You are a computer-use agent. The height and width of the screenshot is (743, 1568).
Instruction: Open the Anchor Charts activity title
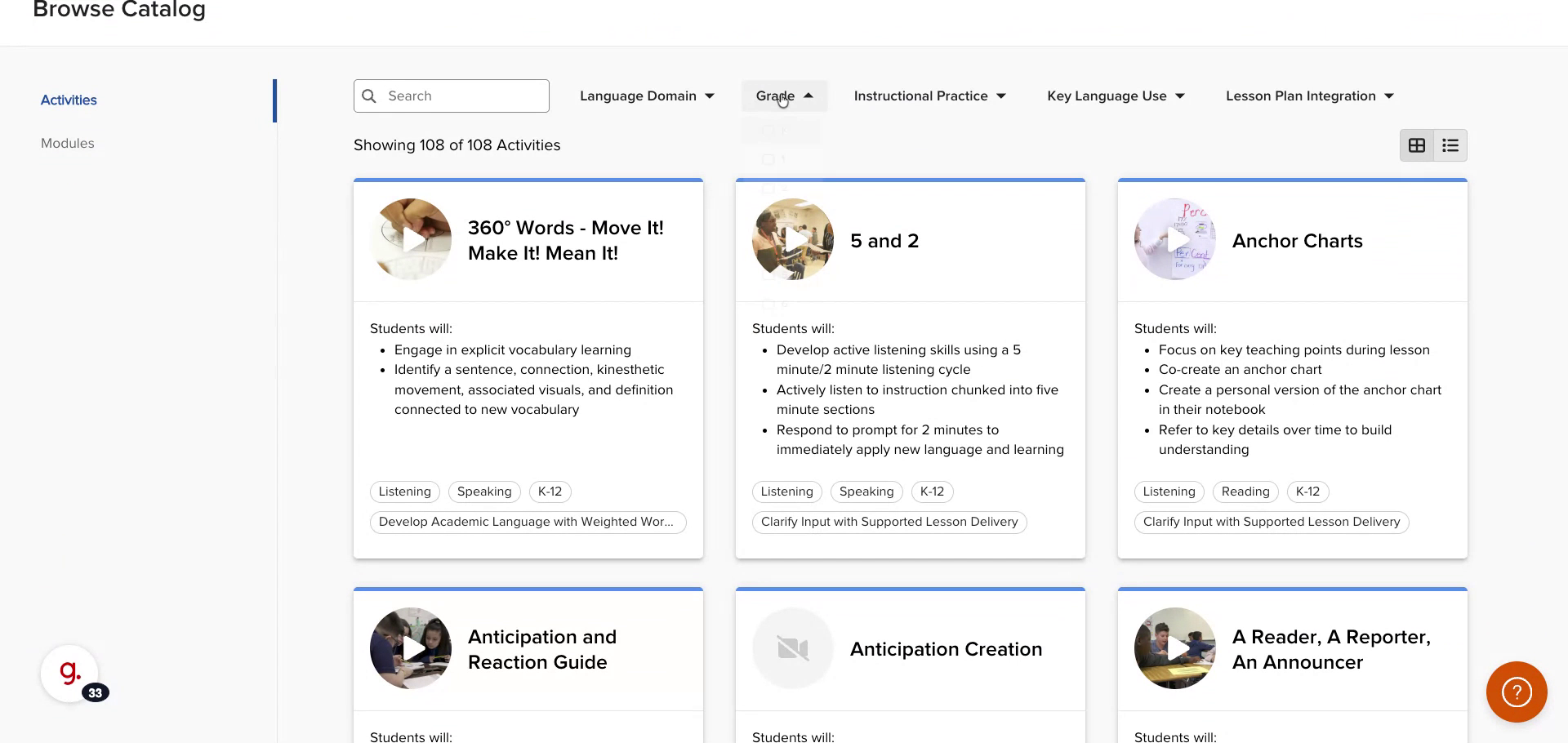(x=1297, y=241)
